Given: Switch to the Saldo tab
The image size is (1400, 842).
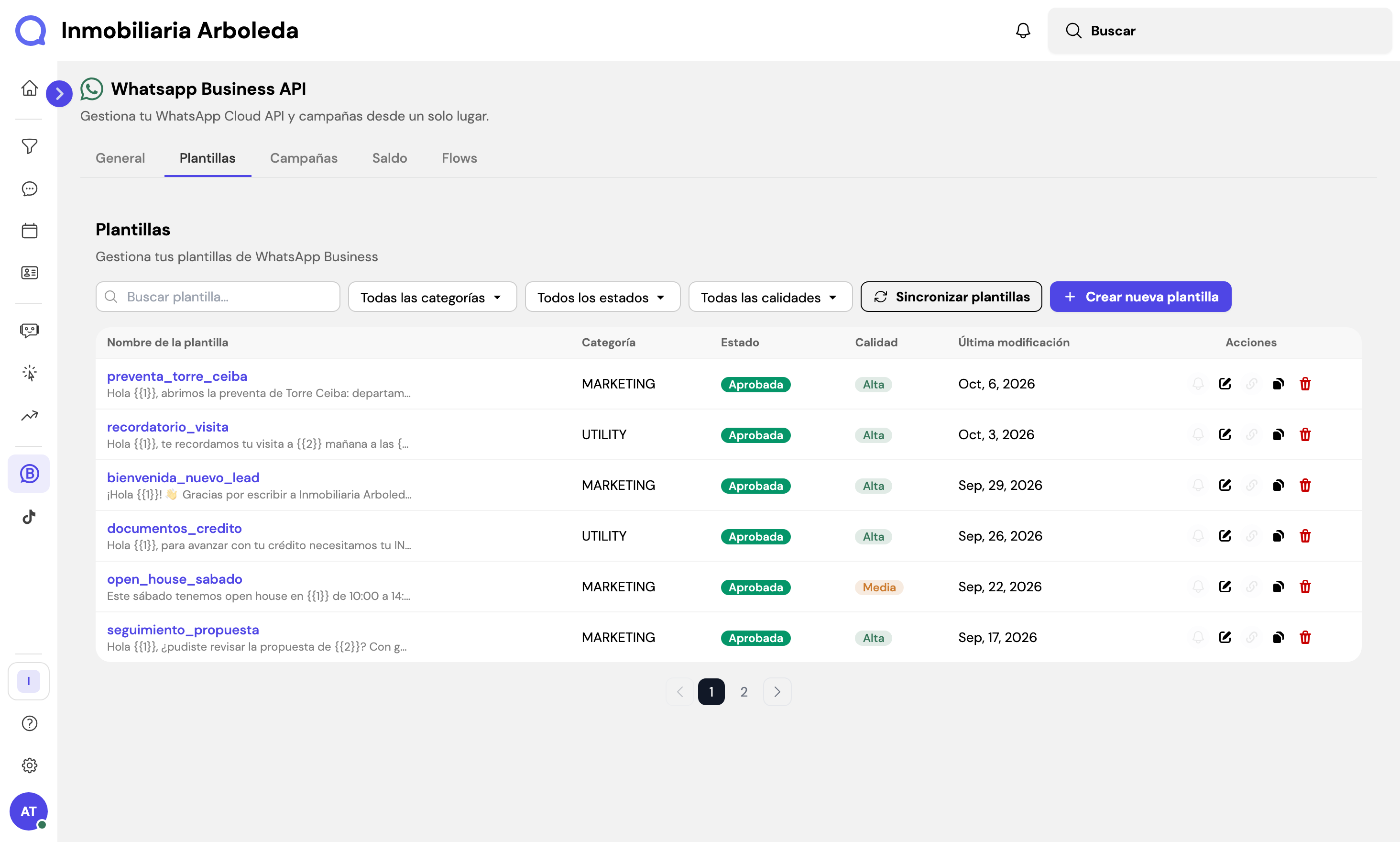Looking at the screenshot, I should [x=389, y=158].
